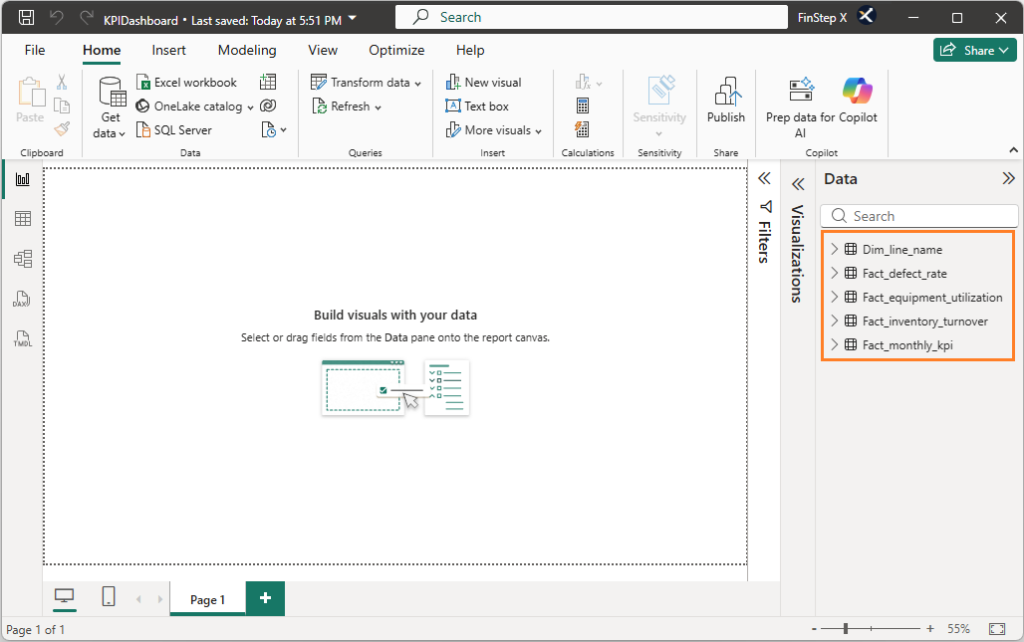Expand the Fact_inventory_turnover table
Screen dimensions: 1024x642
point(834,321)
